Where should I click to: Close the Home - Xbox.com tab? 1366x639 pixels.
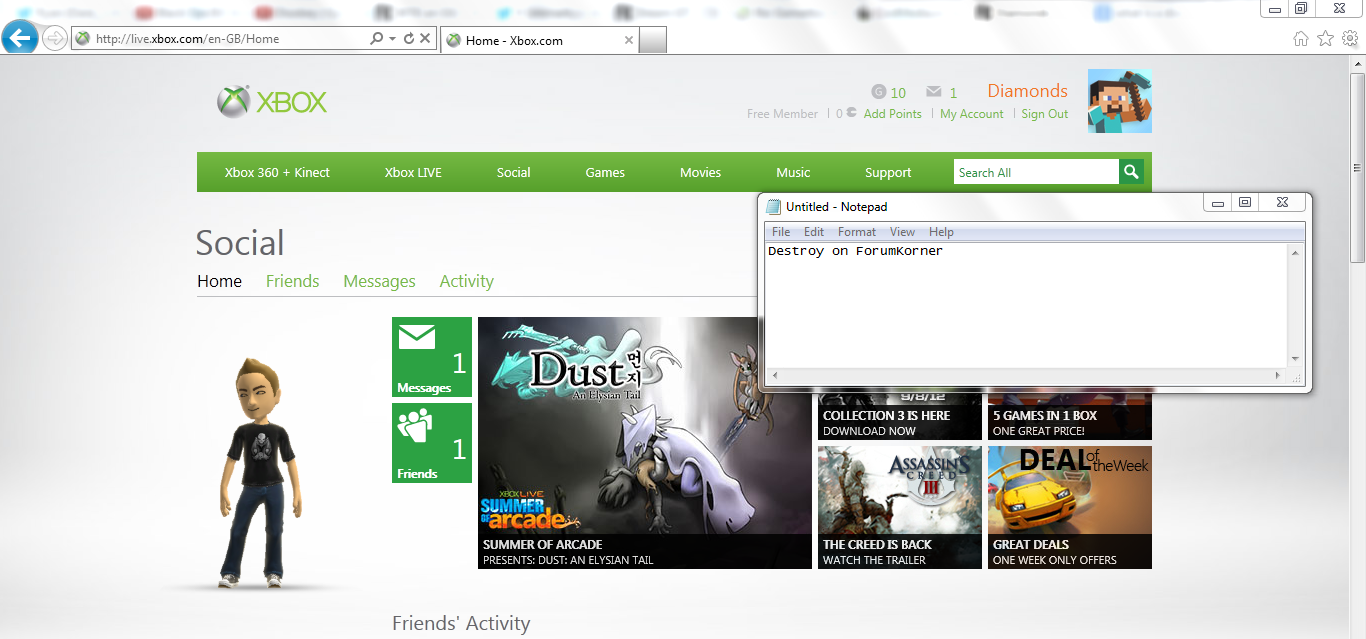pos(629,41)
